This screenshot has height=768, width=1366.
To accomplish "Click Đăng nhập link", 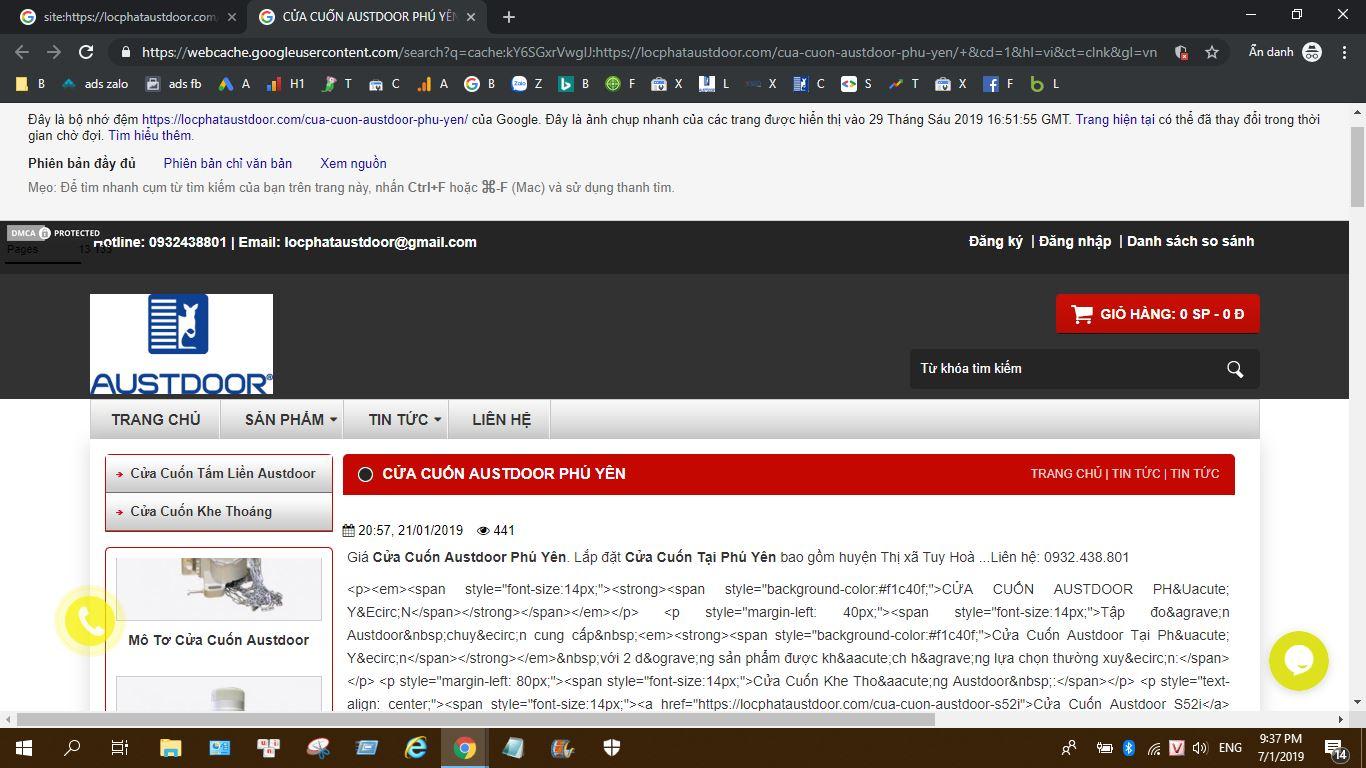I will point(1075,241).
